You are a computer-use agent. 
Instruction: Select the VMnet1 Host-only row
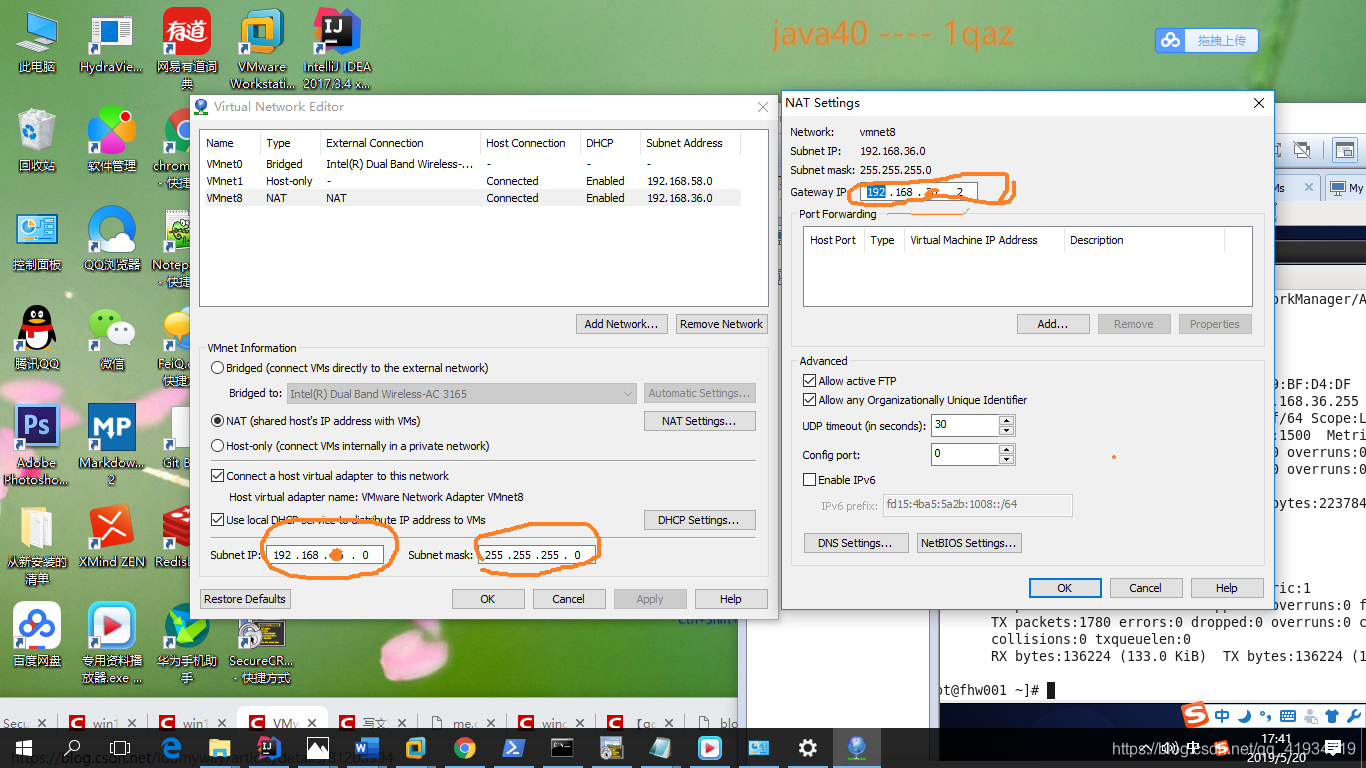click(x=472, y=181)
